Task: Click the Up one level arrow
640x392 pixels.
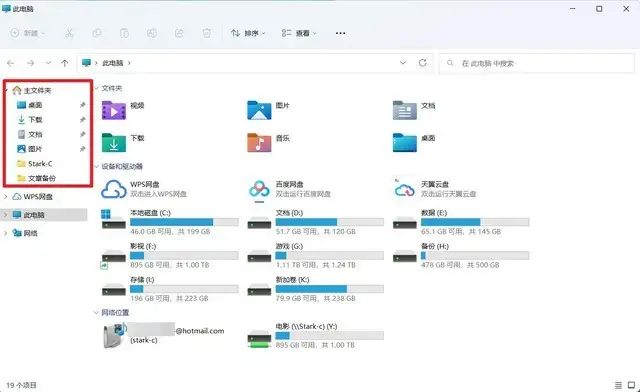Action: click(64, 63)
